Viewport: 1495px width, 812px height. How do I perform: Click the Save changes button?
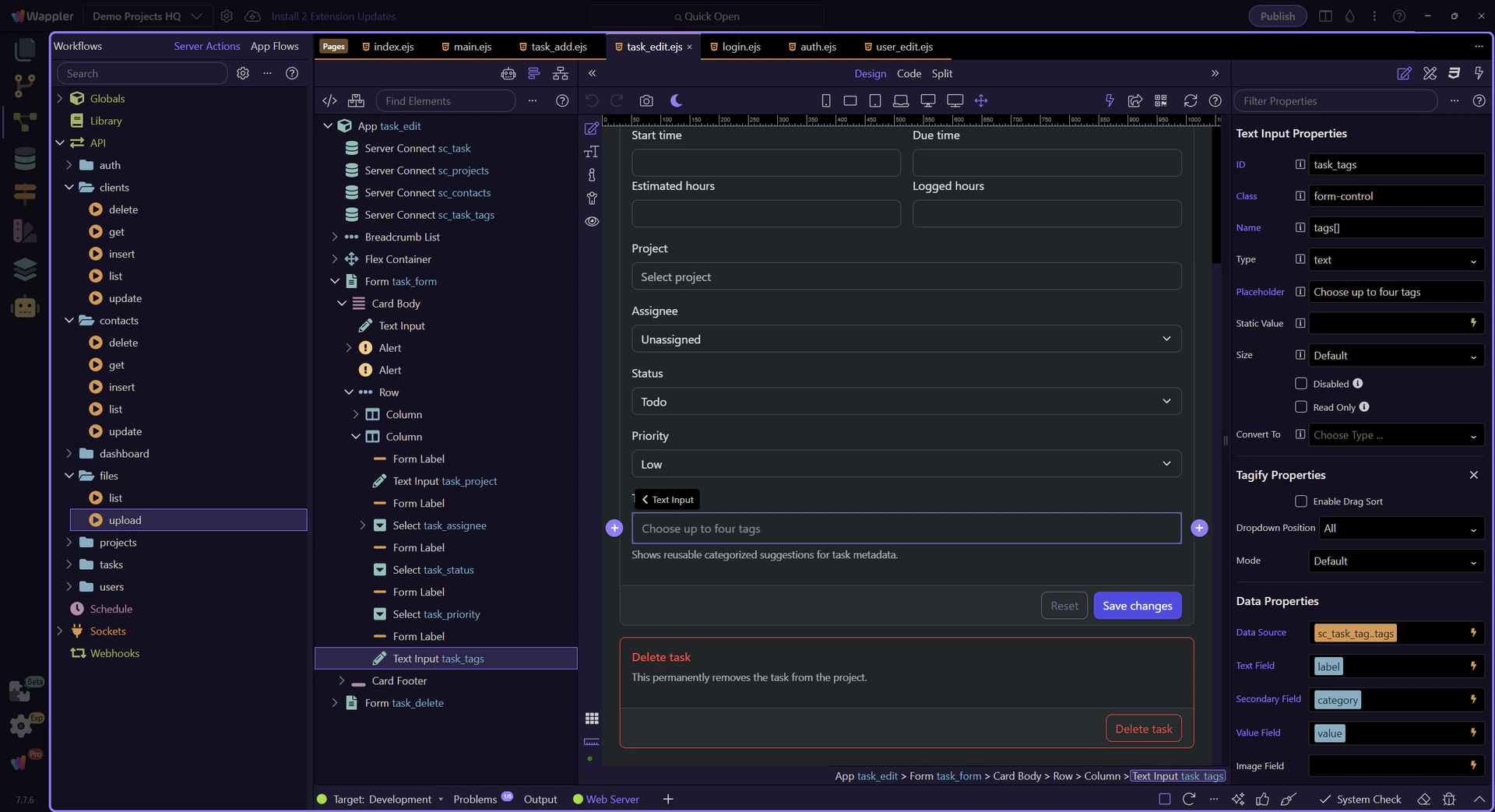pos(1137,606)
